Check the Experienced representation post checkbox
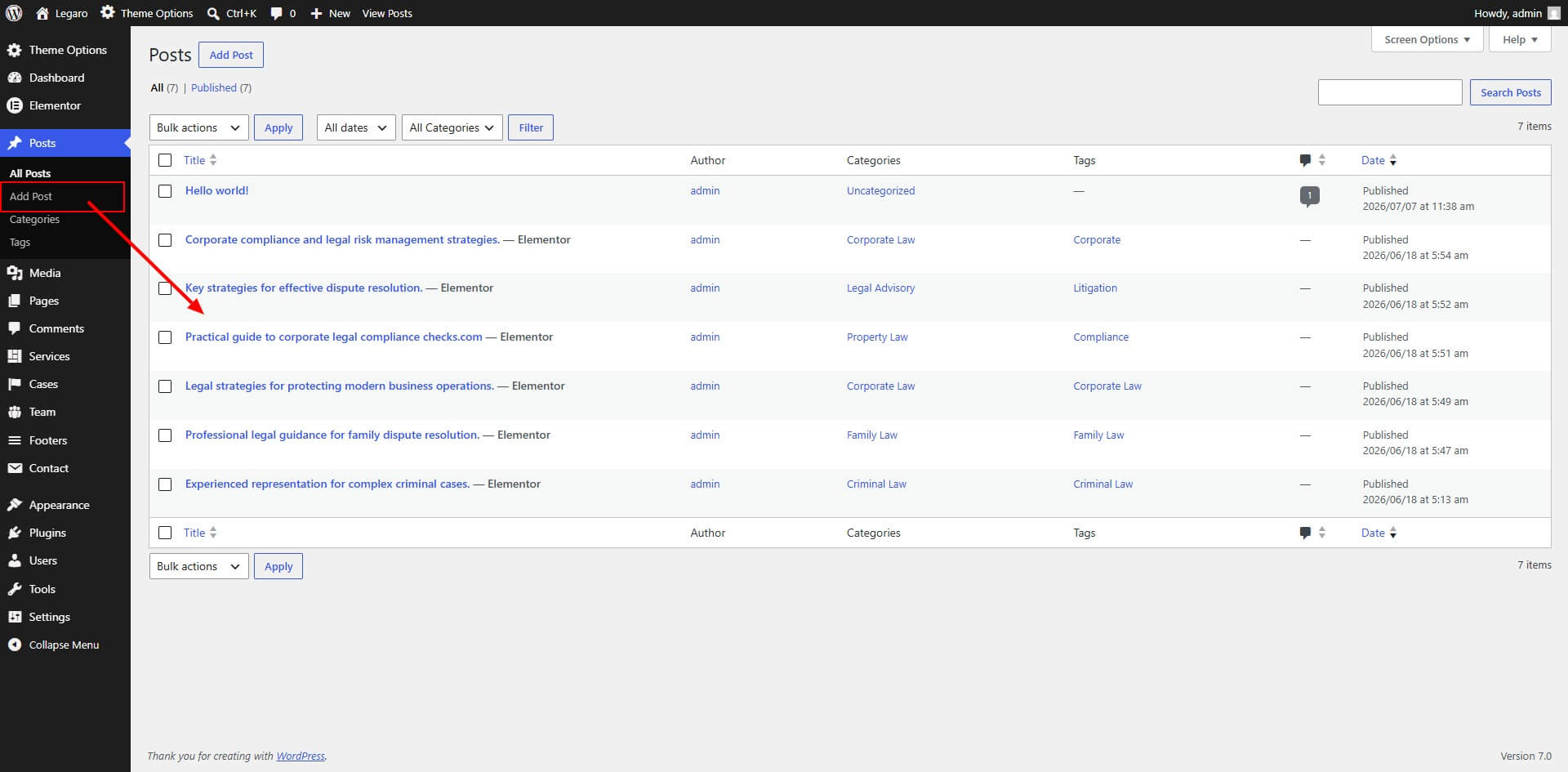 click(165, 484)
